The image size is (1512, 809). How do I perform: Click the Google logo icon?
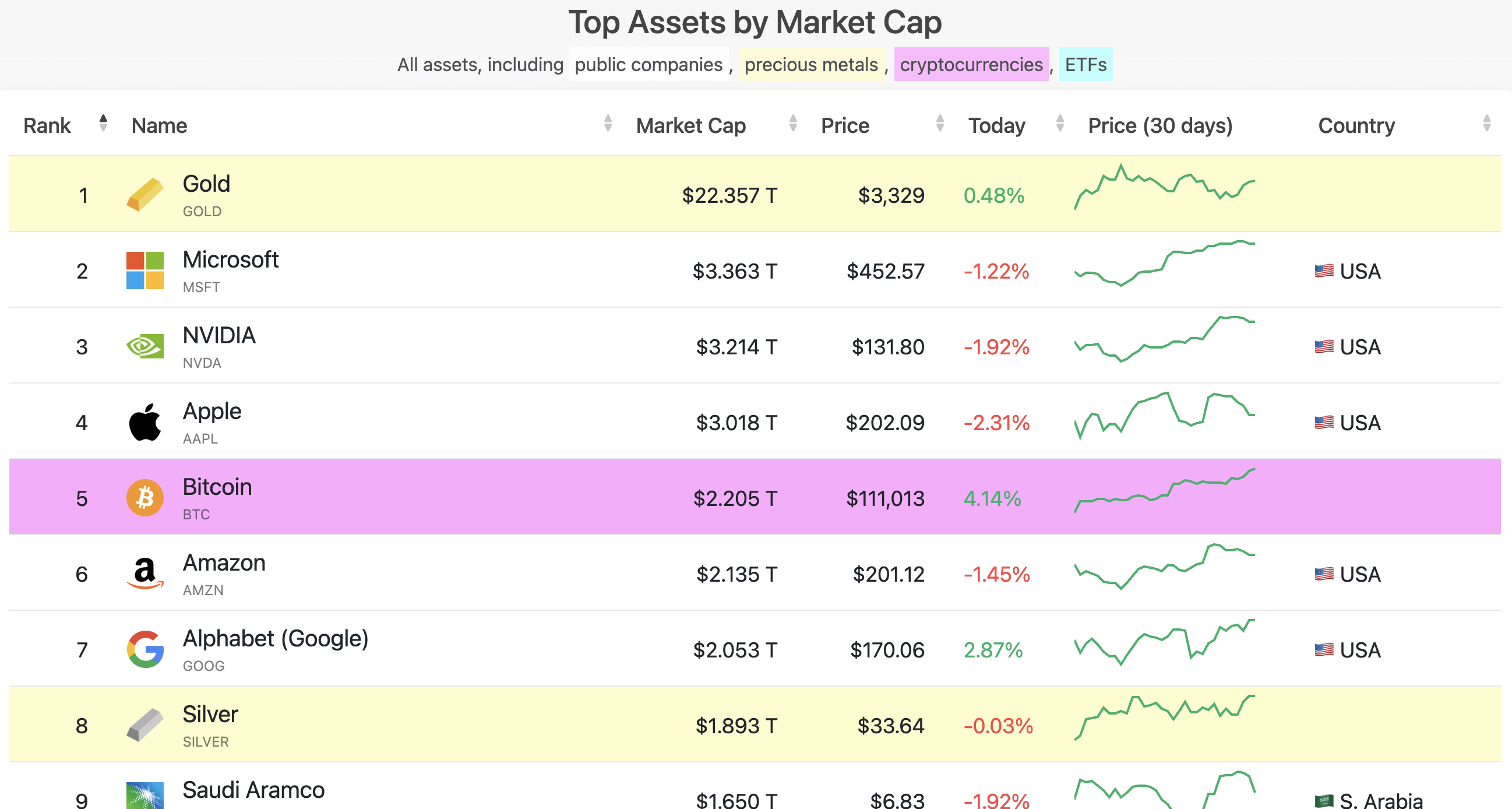click(145, 649)
